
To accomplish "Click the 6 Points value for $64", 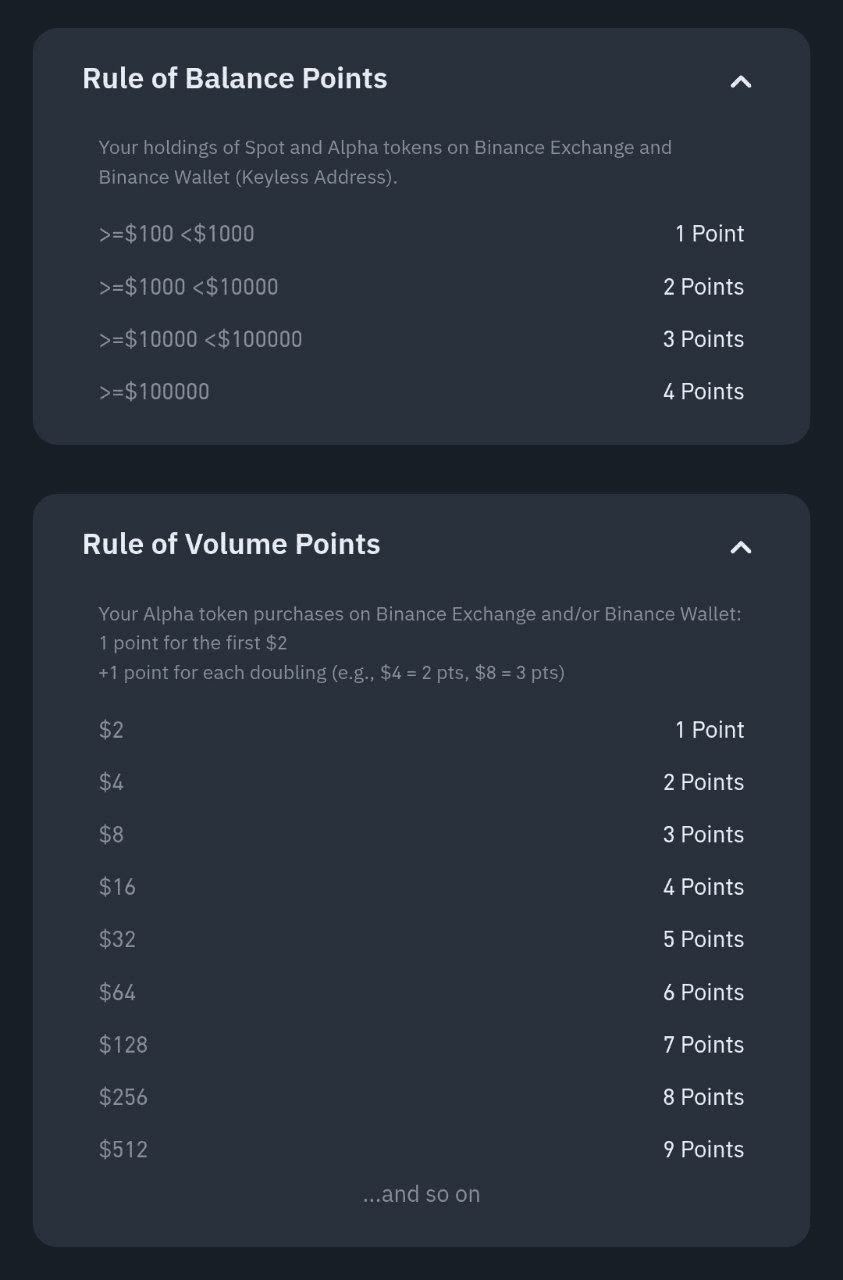I will tap(703, 992).
